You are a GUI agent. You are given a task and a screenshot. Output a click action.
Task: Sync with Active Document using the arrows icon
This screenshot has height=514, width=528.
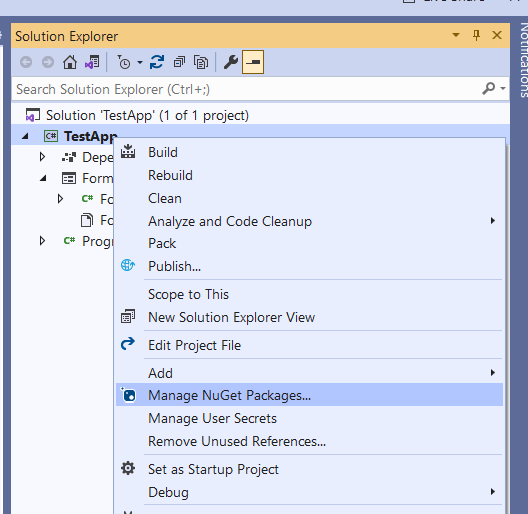point(157,62)
